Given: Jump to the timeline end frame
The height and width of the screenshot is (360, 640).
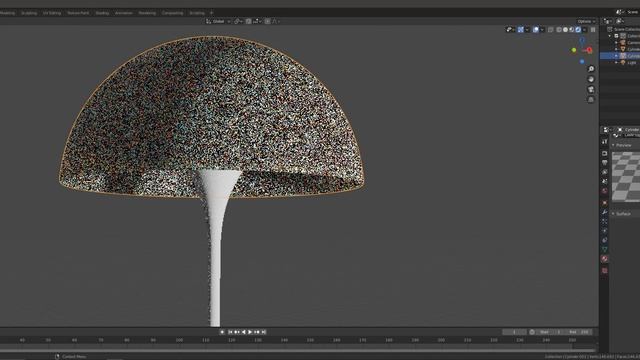Looking at the screenshot, I should (264, 332).
